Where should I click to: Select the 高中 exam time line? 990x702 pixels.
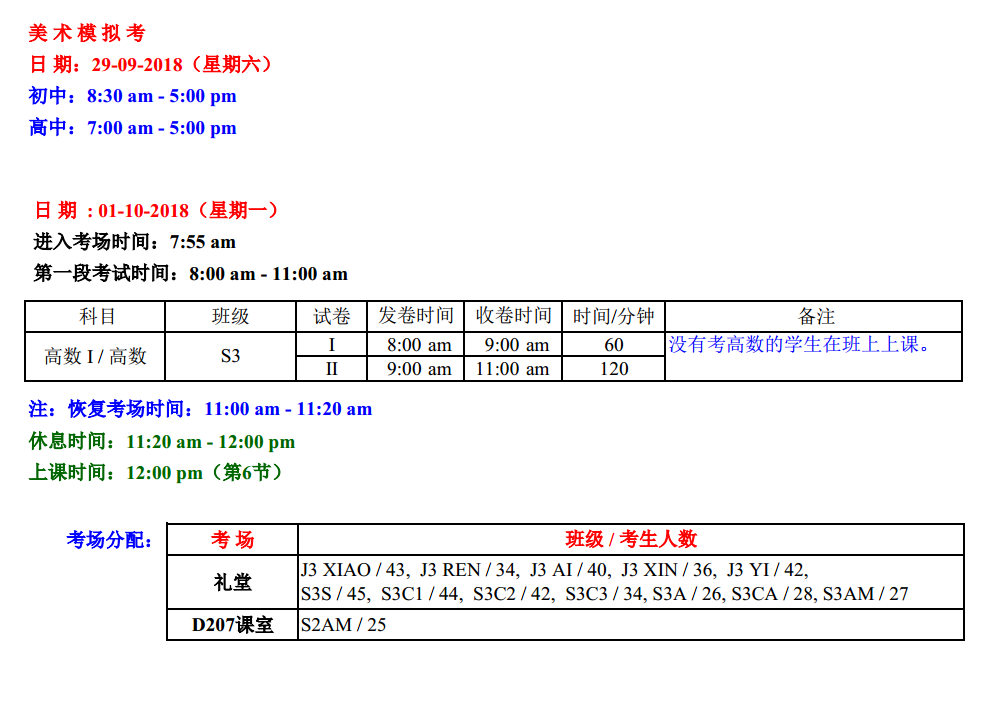(133, 128)
